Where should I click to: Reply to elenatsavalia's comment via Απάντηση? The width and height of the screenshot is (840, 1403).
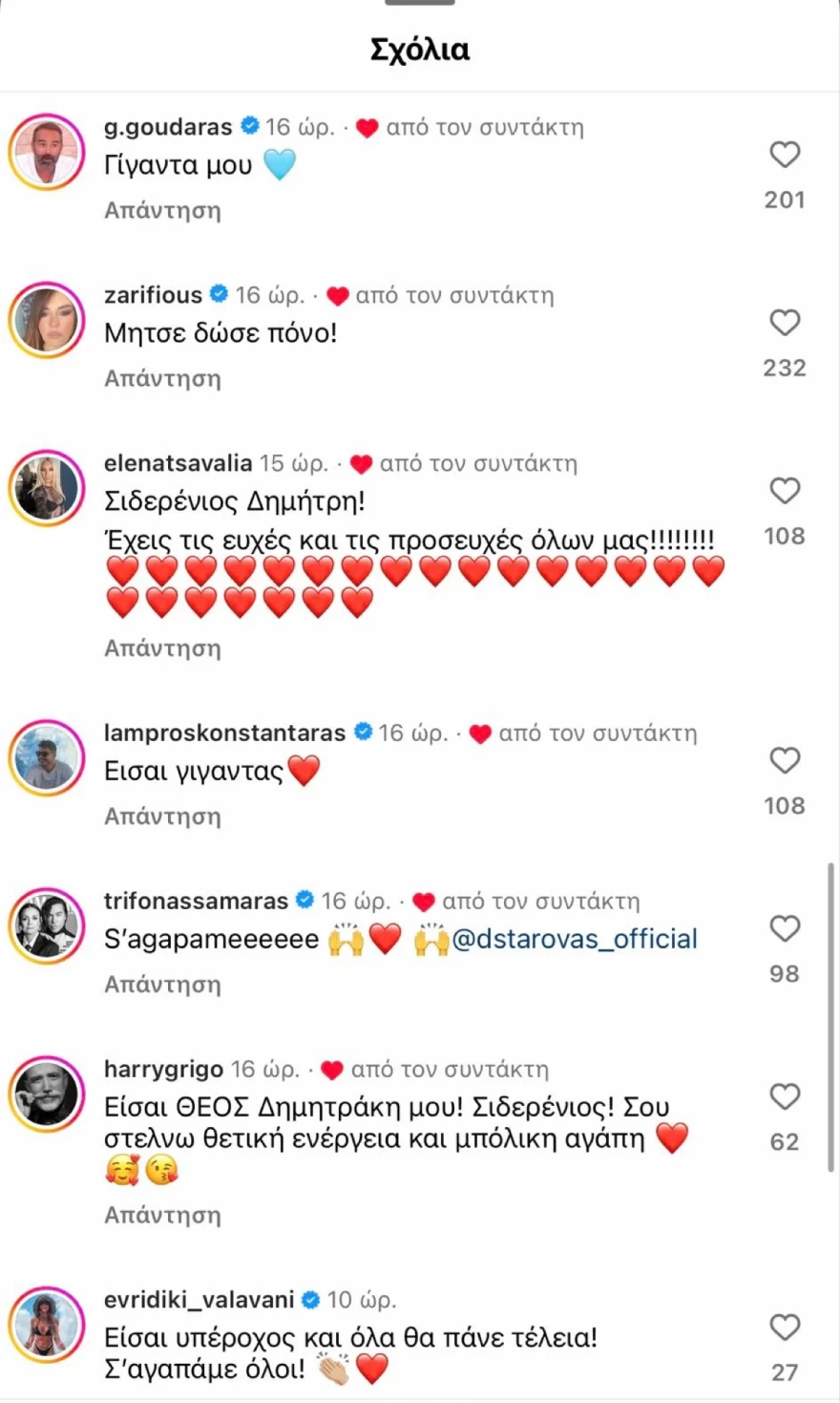tap(162, 648)
